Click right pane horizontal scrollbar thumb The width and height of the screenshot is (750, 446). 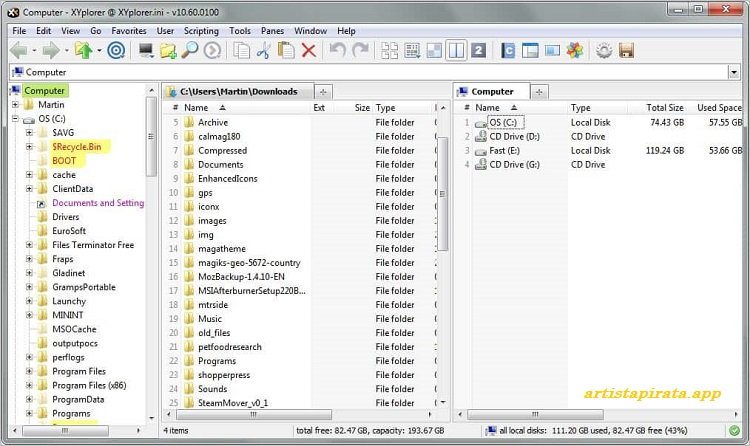click(x=535, y=414)
